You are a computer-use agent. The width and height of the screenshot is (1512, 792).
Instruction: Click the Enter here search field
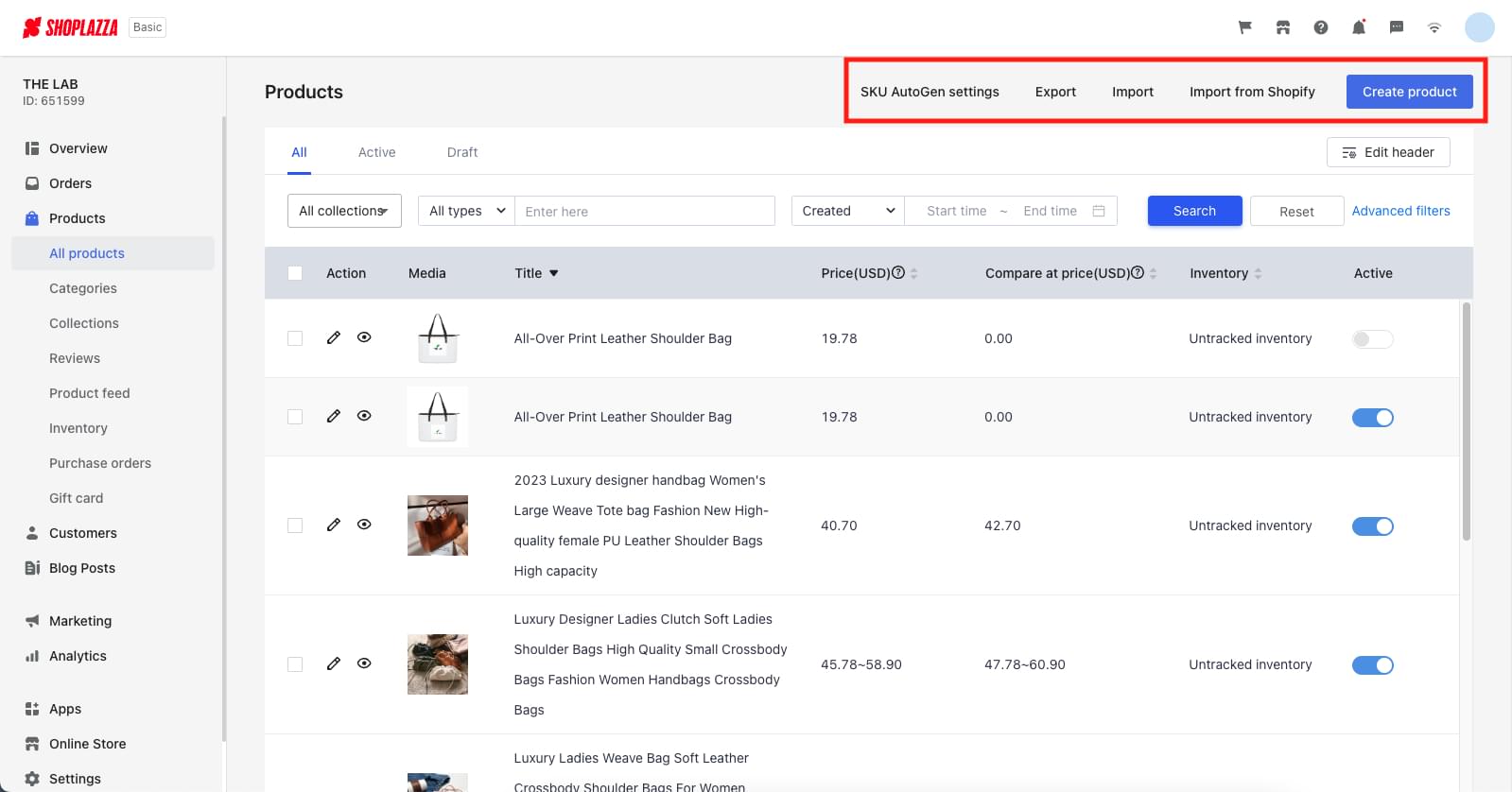coord(645,211)
